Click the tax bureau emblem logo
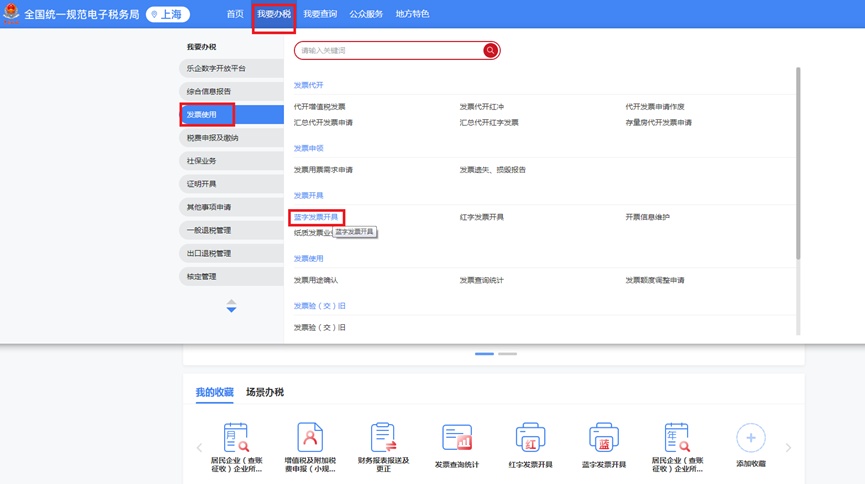Viewport: 865px width, 484px height. (x=11, y=15)
